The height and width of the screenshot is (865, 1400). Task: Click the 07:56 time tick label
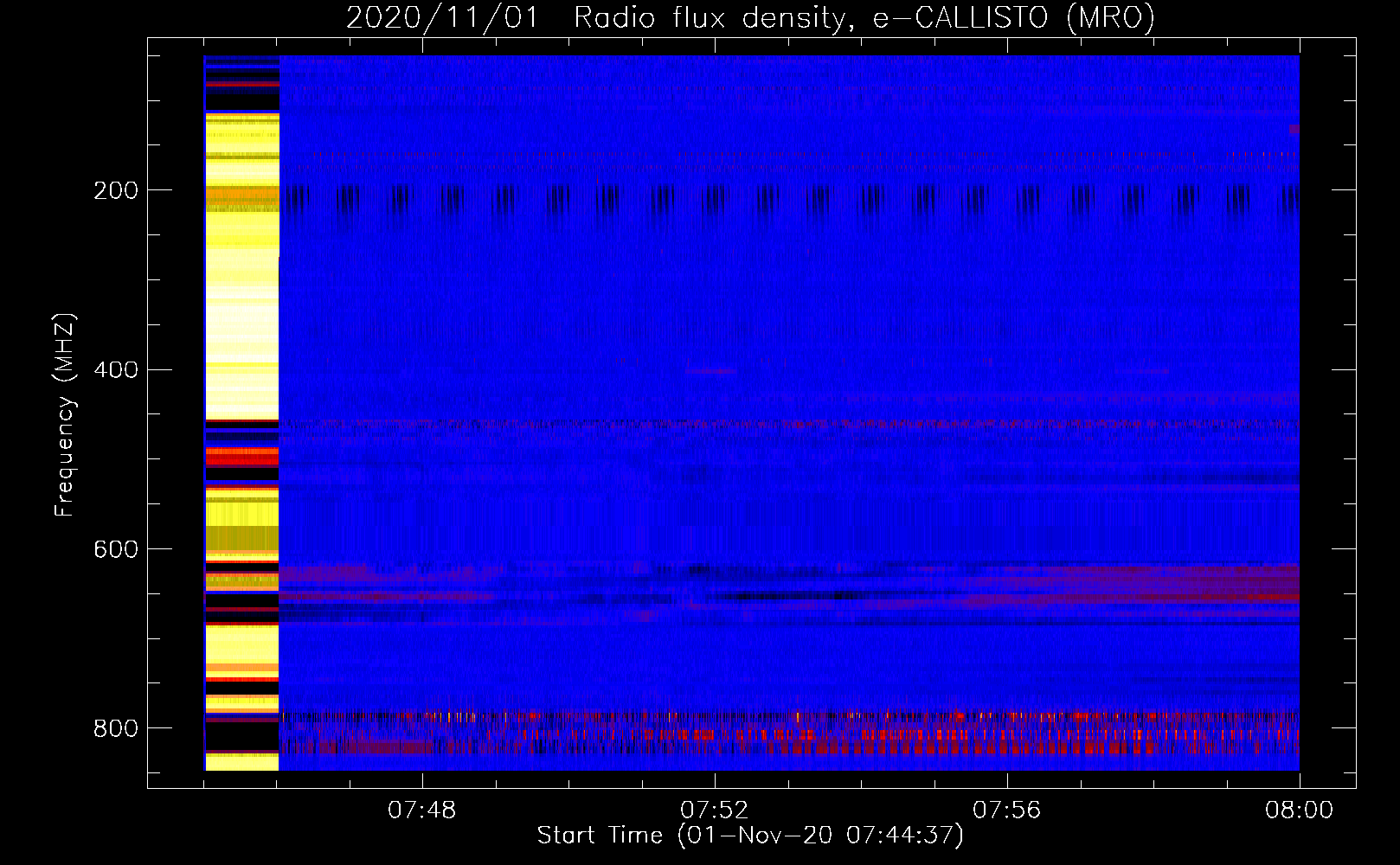click(1006, 811)
